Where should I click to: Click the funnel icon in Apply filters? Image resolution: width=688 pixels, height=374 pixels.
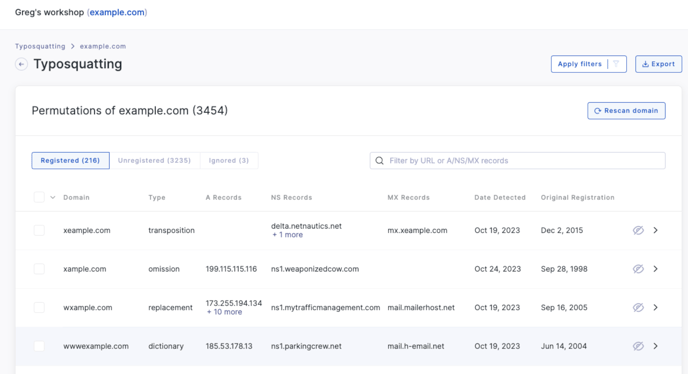[616, 64]
